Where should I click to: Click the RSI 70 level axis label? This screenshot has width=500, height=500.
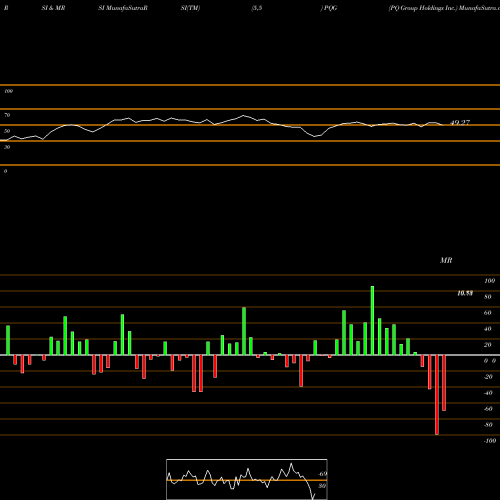click(7, 115)
